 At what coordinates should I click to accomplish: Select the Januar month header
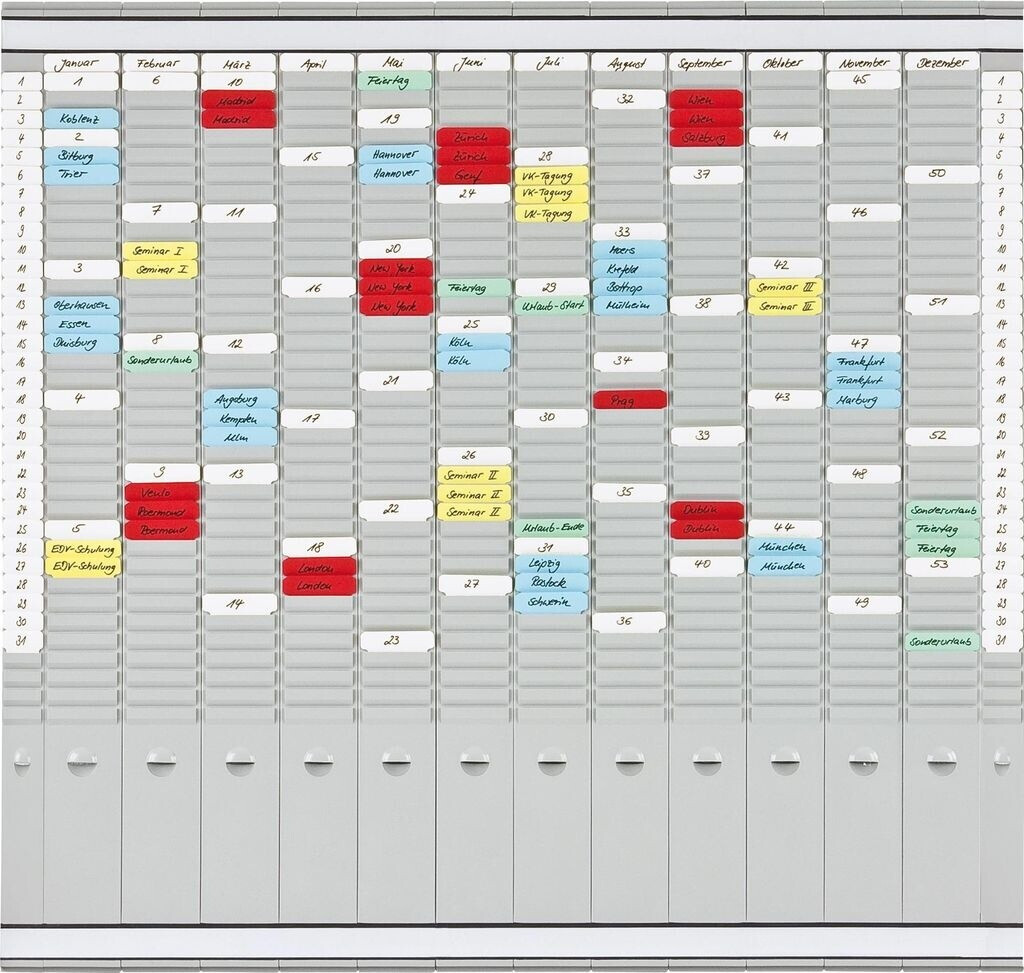tap(81, 63)
